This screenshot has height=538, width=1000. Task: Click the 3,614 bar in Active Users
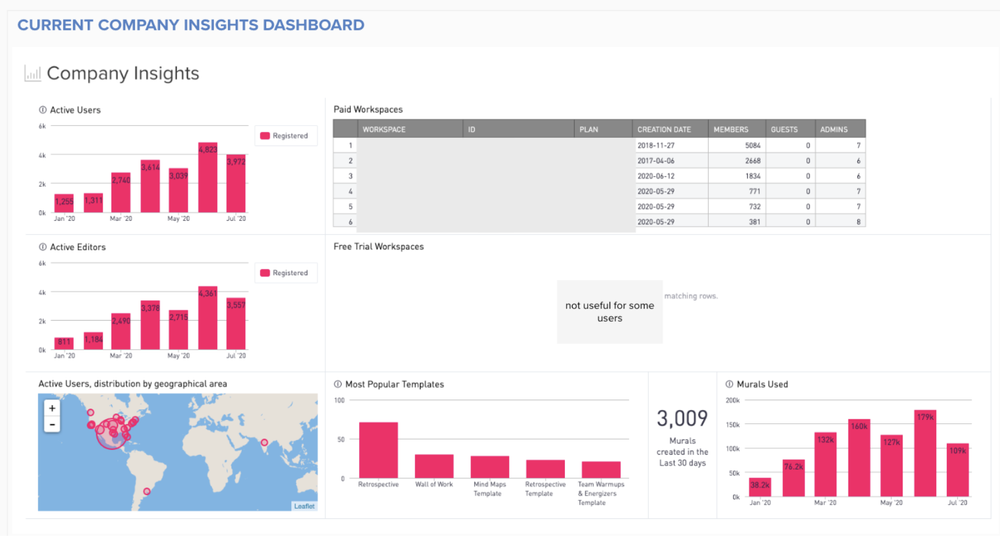[151, 186]
